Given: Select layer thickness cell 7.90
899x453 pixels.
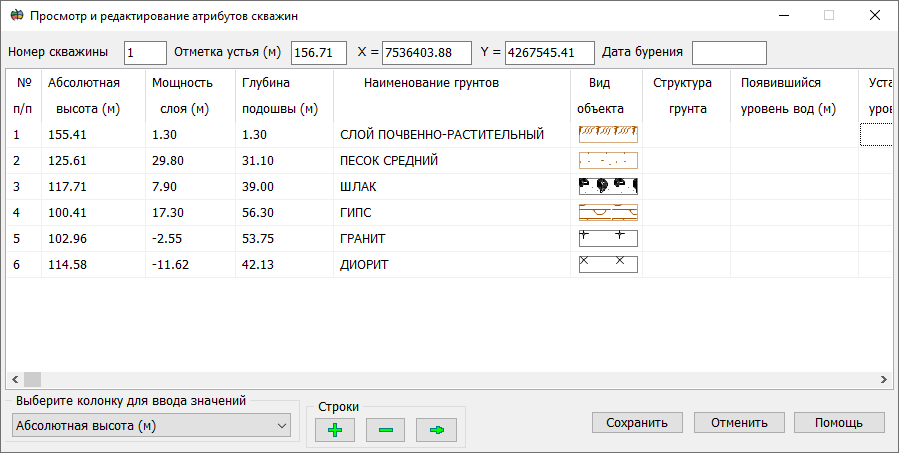Looking at the screenshot, I should pos(190,186).
